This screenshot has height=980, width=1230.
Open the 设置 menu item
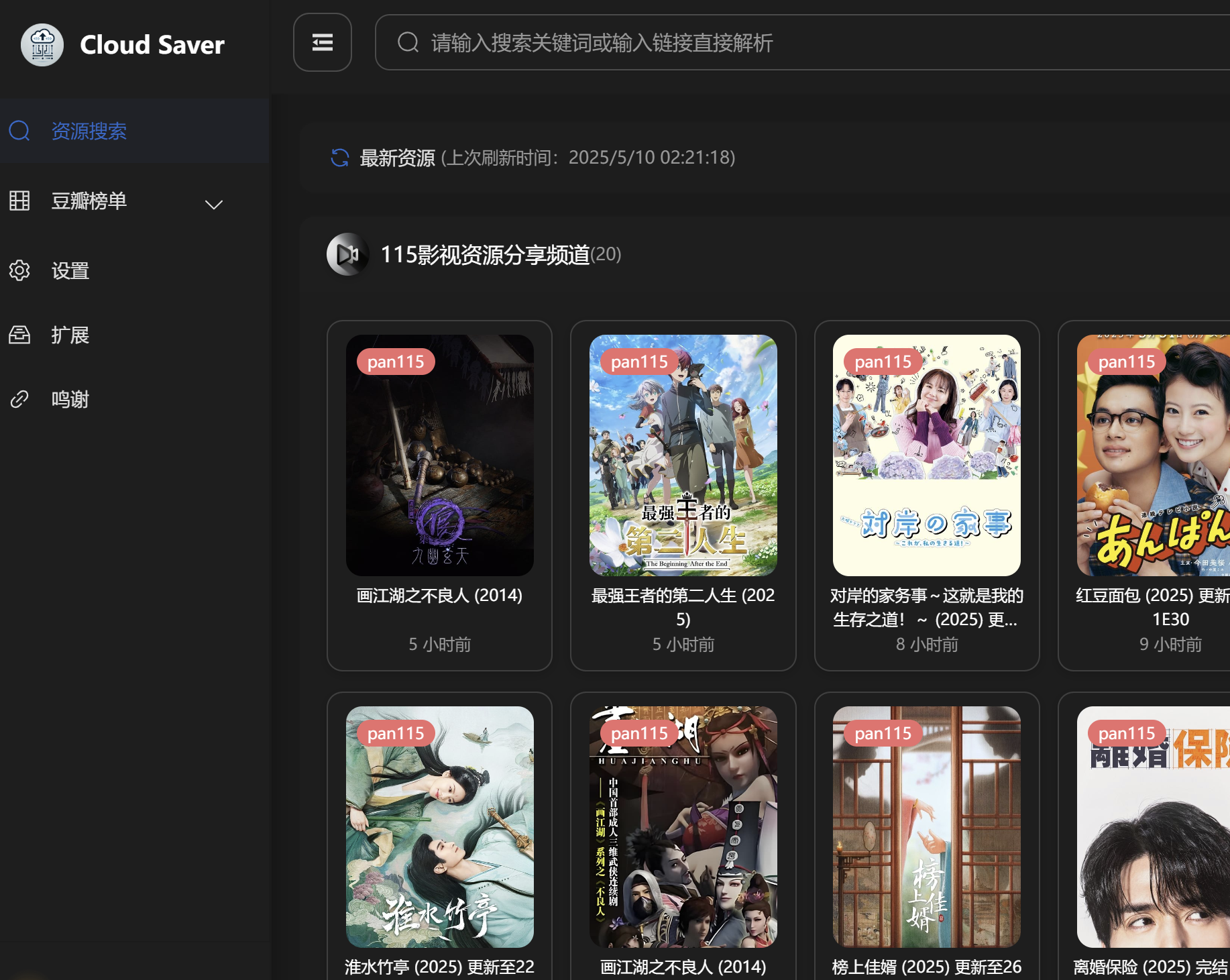[x=134, y=270]
